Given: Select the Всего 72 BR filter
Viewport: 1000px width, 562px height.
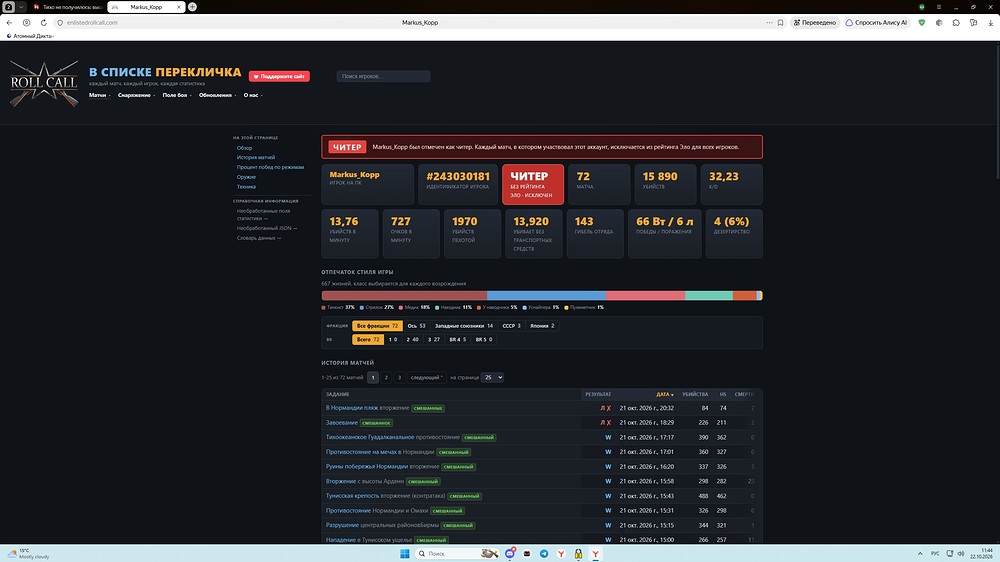Looking at the screenshot, I should tap(368, 339).
